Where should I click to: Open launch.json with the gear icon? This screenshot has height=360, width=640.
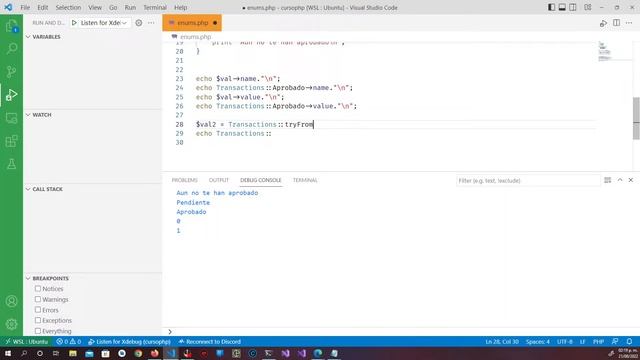(139, 23)
